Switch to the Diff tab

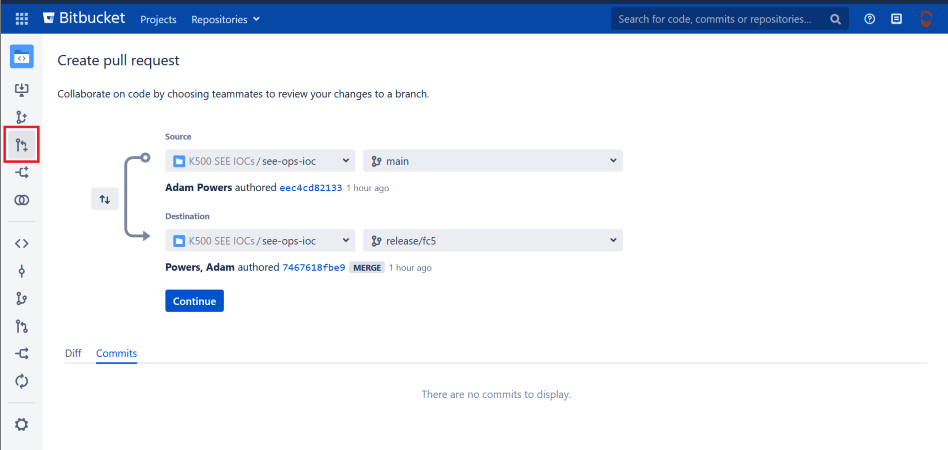[x=73, y=353]
